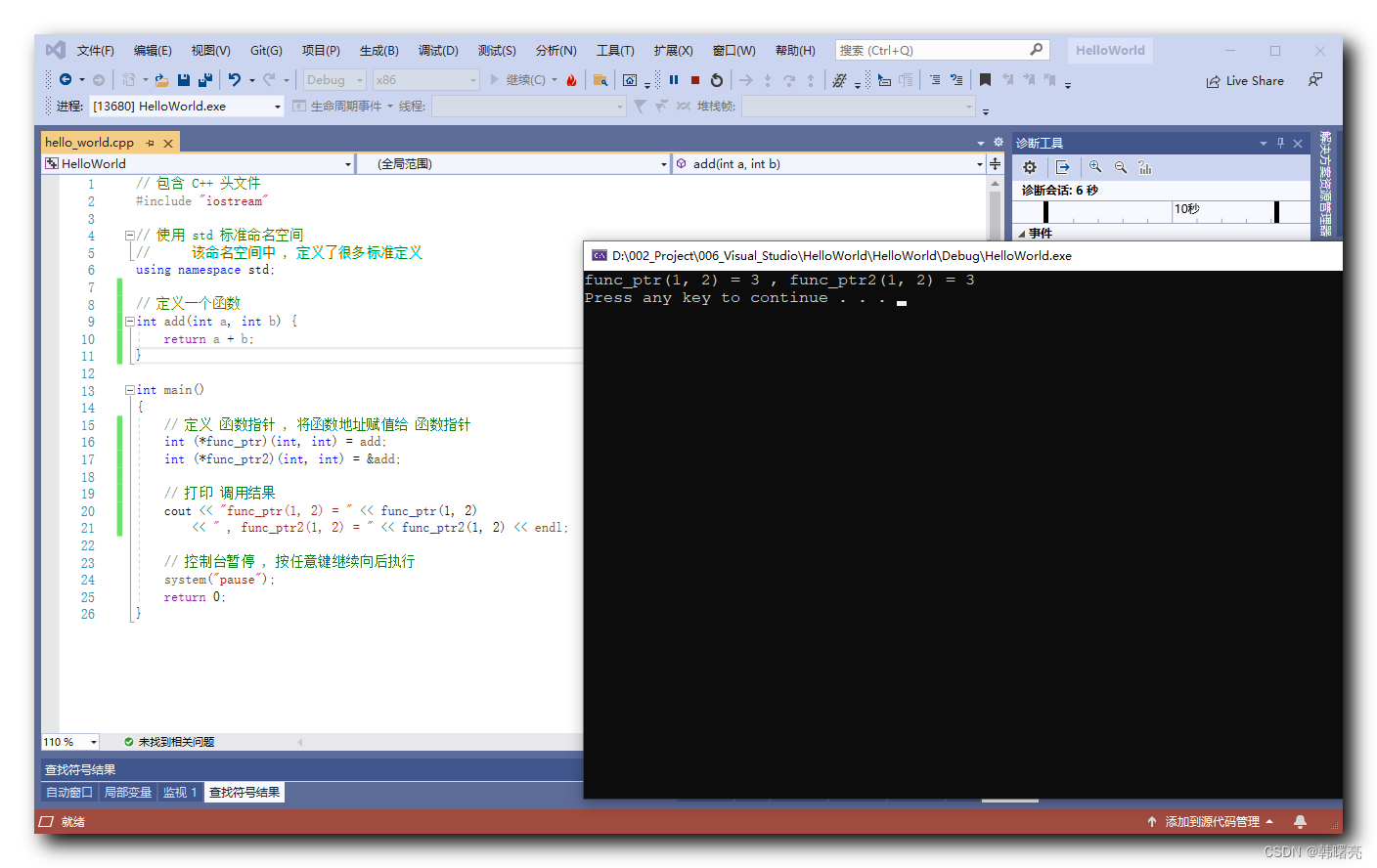Open the 工具(T) menu
The width and height of the screenshot is (1377, 868).
coord(615,50)
